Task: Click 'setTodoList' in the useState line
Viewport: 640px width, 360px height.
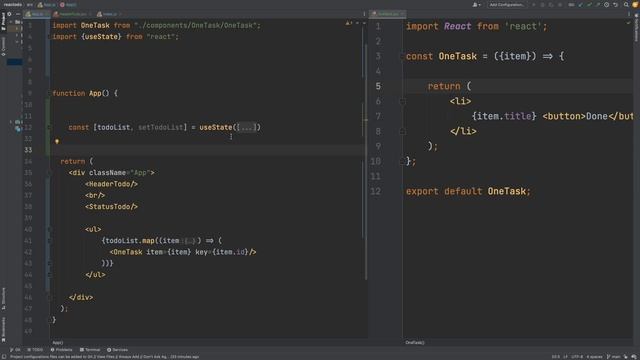Action: [x=160, y=127]
